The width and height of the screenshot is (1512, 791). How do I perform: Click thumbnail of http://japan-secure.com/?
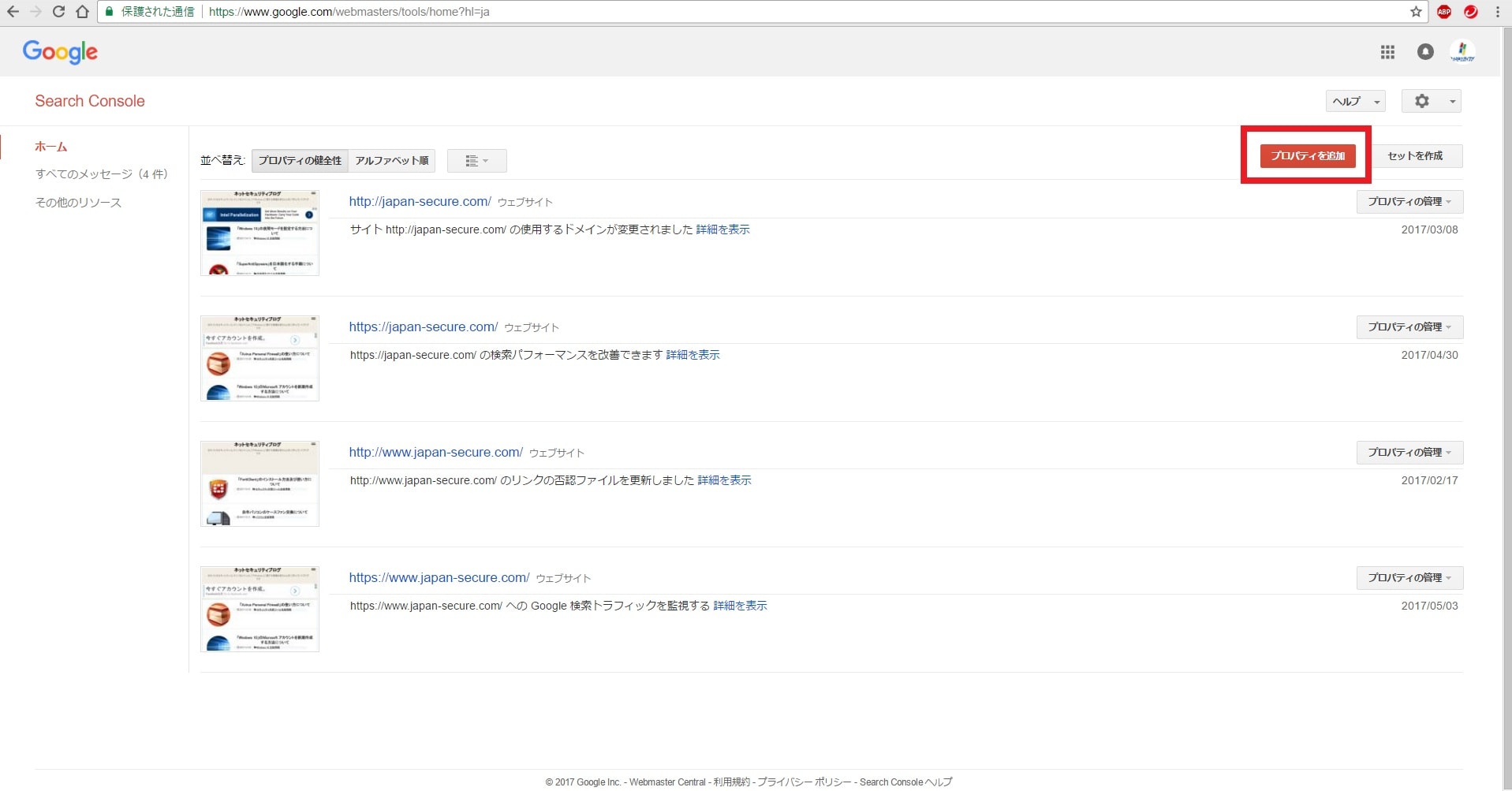[259, 233]
